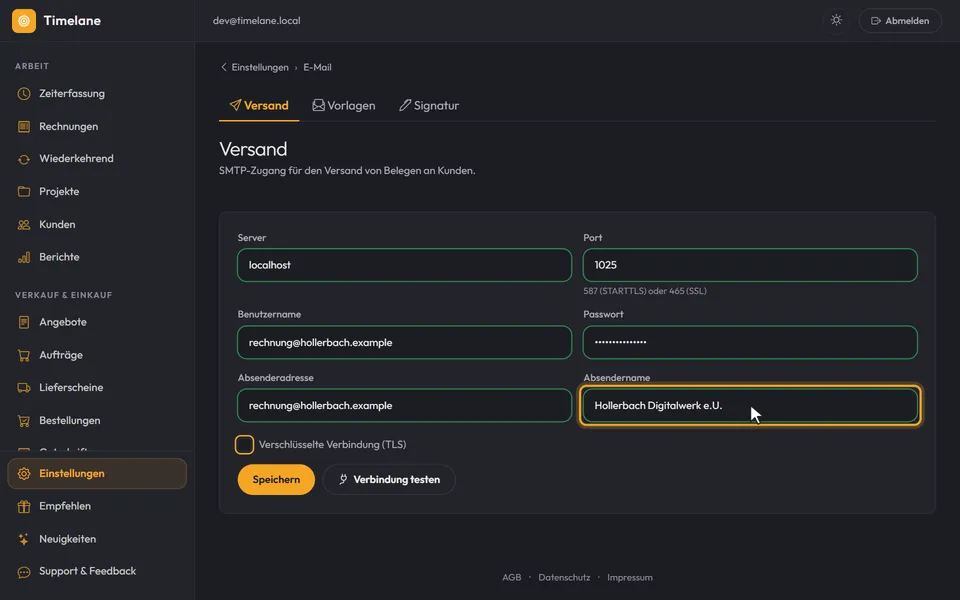The width and height of the screenshot is (960, 600).
Task: Open the Einstellungen breadcrumb link
Action: click(260, 67)
